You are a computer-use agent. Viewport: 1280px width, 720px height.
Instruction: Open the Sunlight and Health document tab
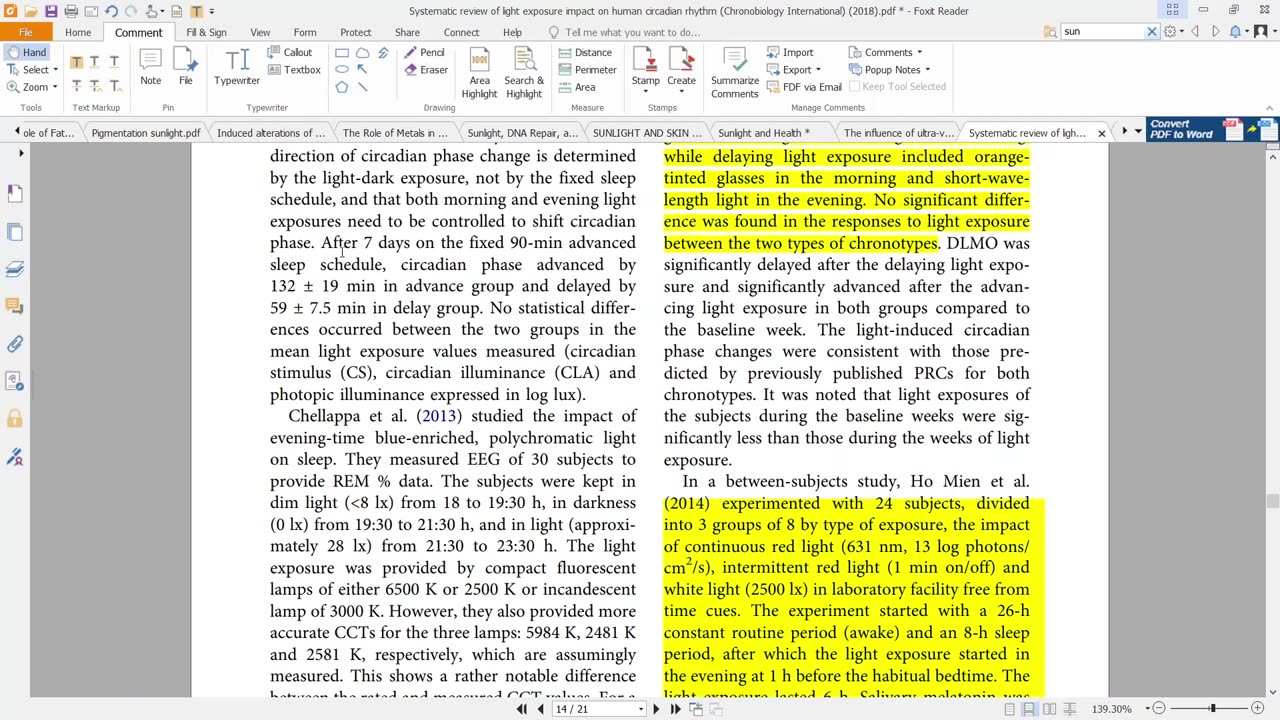[763, 133]
